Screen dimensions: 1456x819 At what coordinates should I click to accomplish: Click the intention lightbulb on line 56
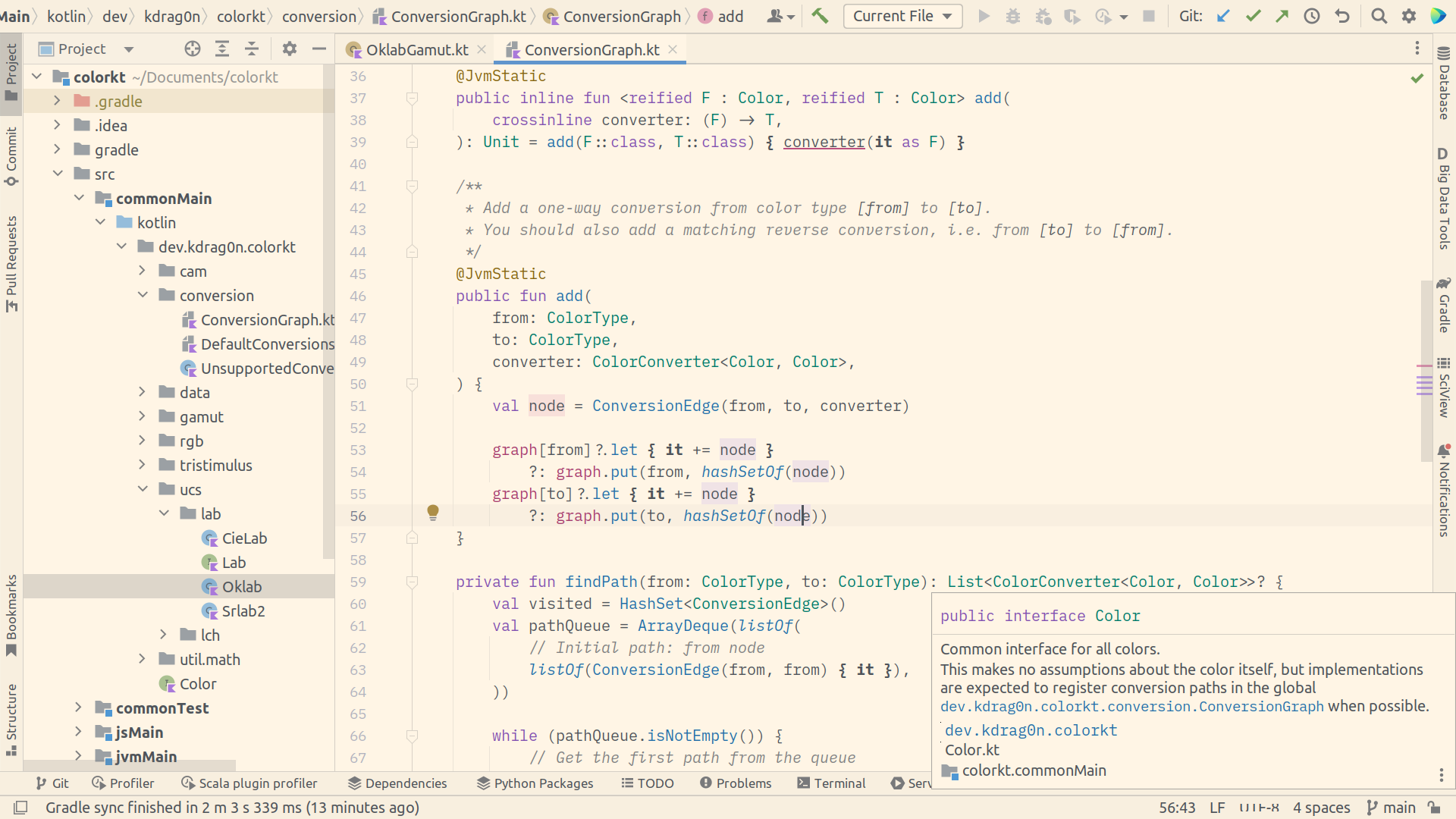click(433, 512)
